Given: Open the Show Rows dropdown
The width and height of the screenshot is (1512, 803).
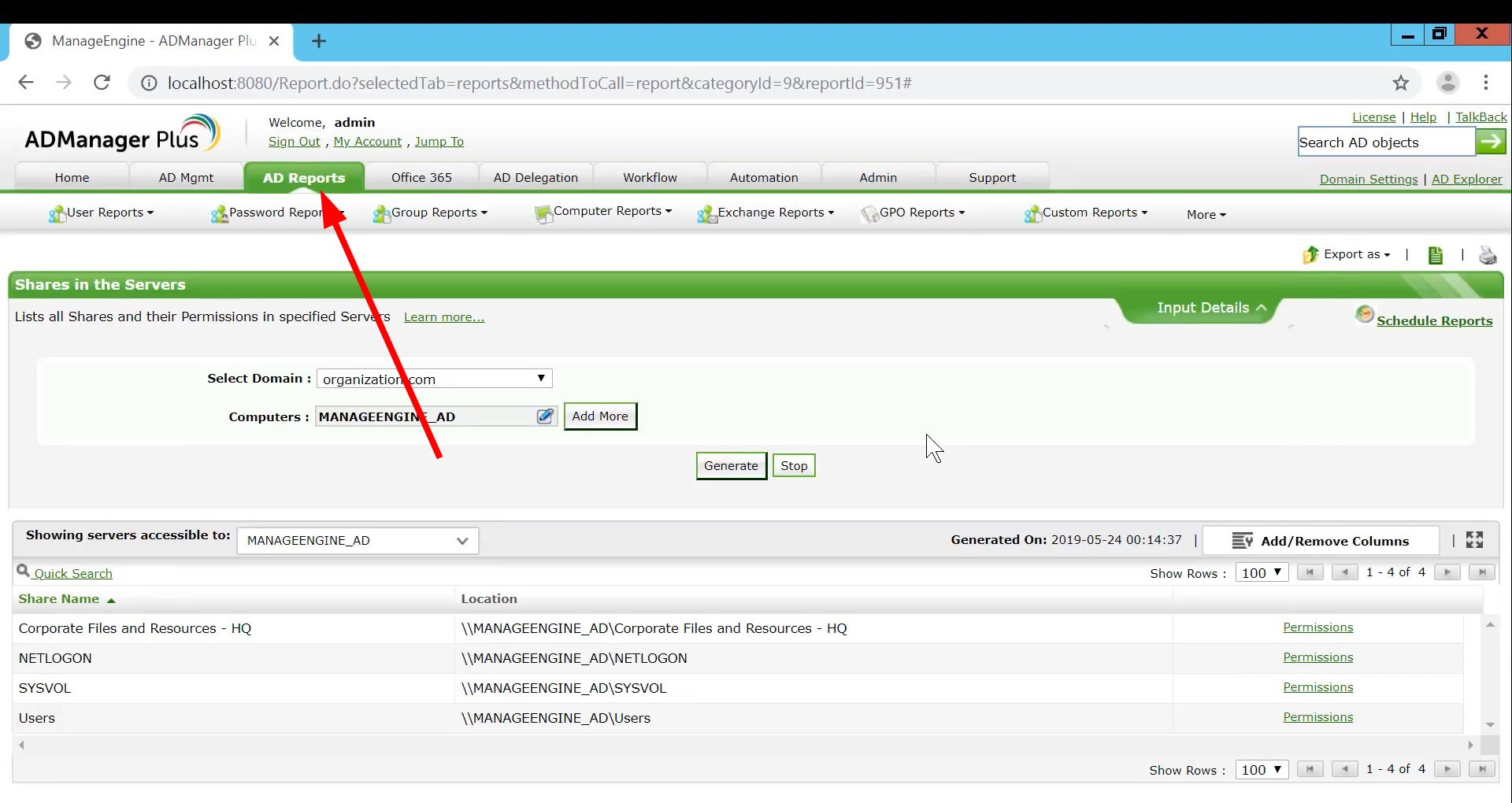Looking at the screenshot, I should (x=1262, y=572).
